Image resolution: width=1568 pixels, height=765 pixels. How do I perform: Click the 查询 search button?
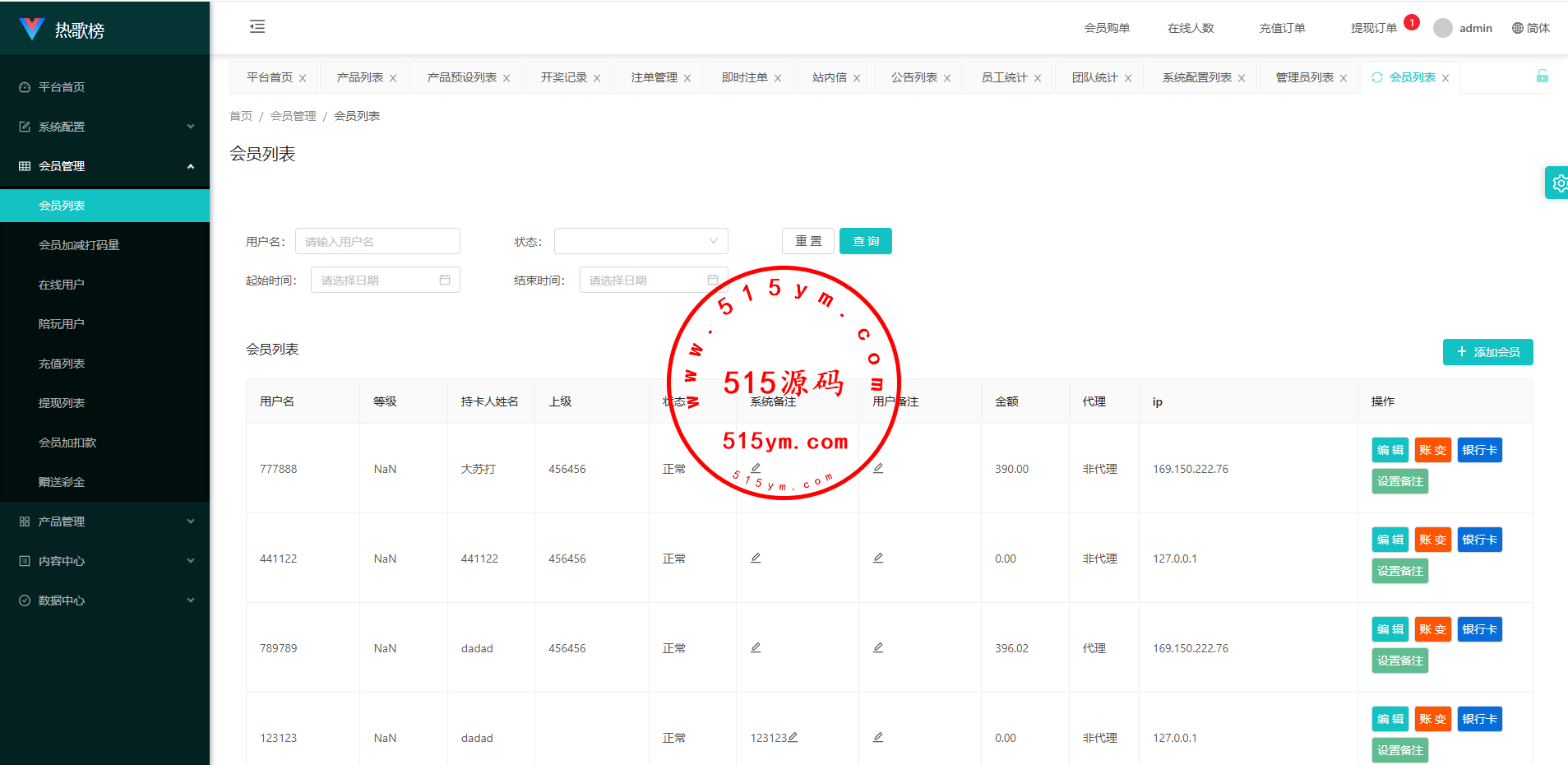pos(866,241)
